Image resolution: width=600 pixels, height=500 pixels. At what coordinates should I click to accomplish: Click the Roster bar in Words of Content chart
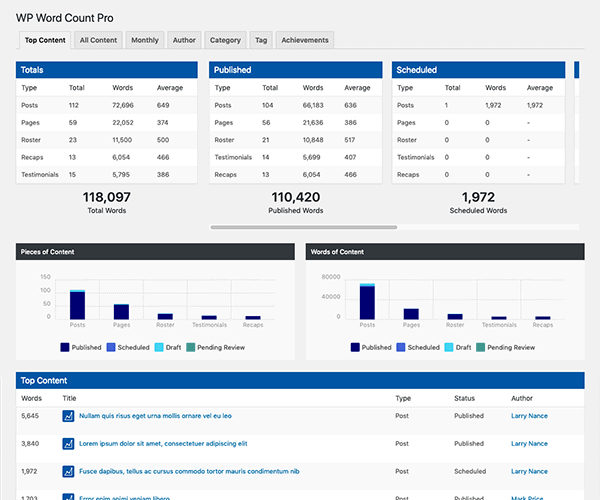pyautogui.click(x=455, y=317)
